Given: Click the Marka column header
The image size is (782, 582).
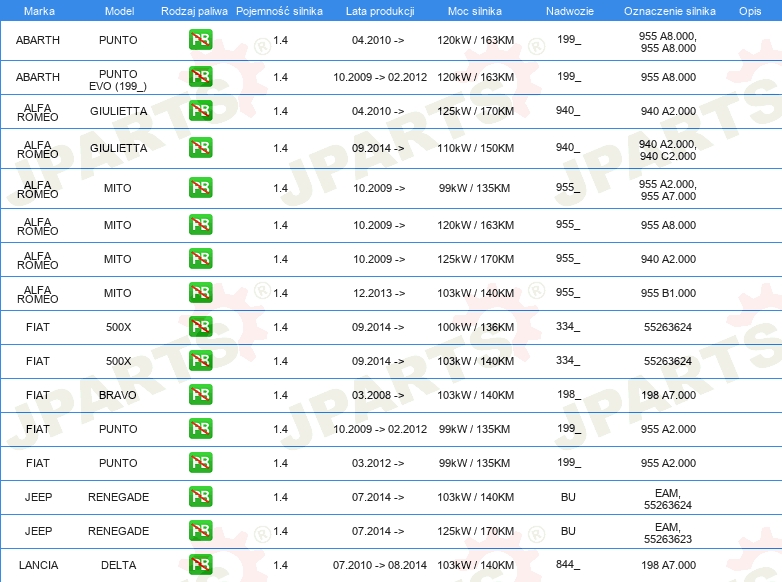Looking at the screenshot, I should [39, 11].
